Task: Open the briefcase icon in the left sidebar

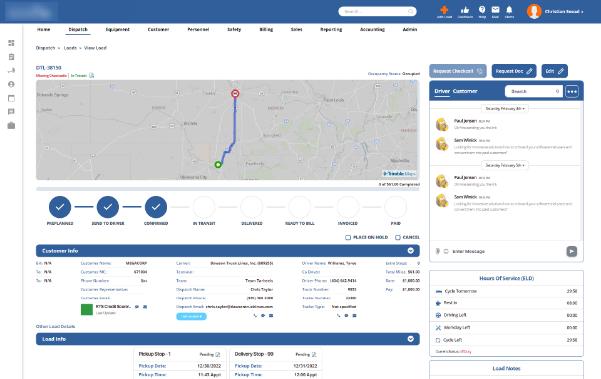Action: click(x=11, y=125)
